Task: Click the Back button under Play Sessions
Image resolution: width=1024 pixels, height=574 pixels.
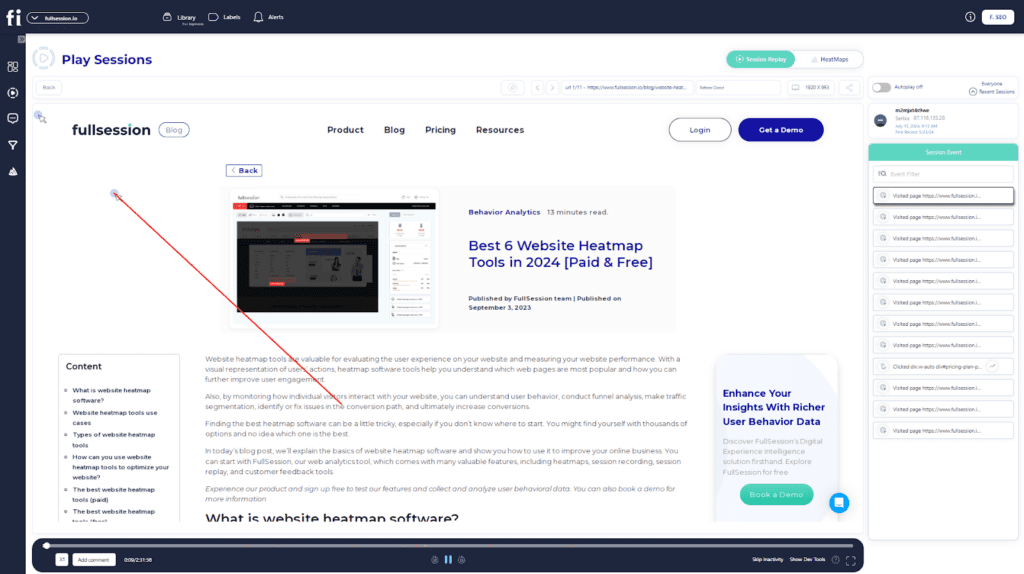Action: [49, 87]
